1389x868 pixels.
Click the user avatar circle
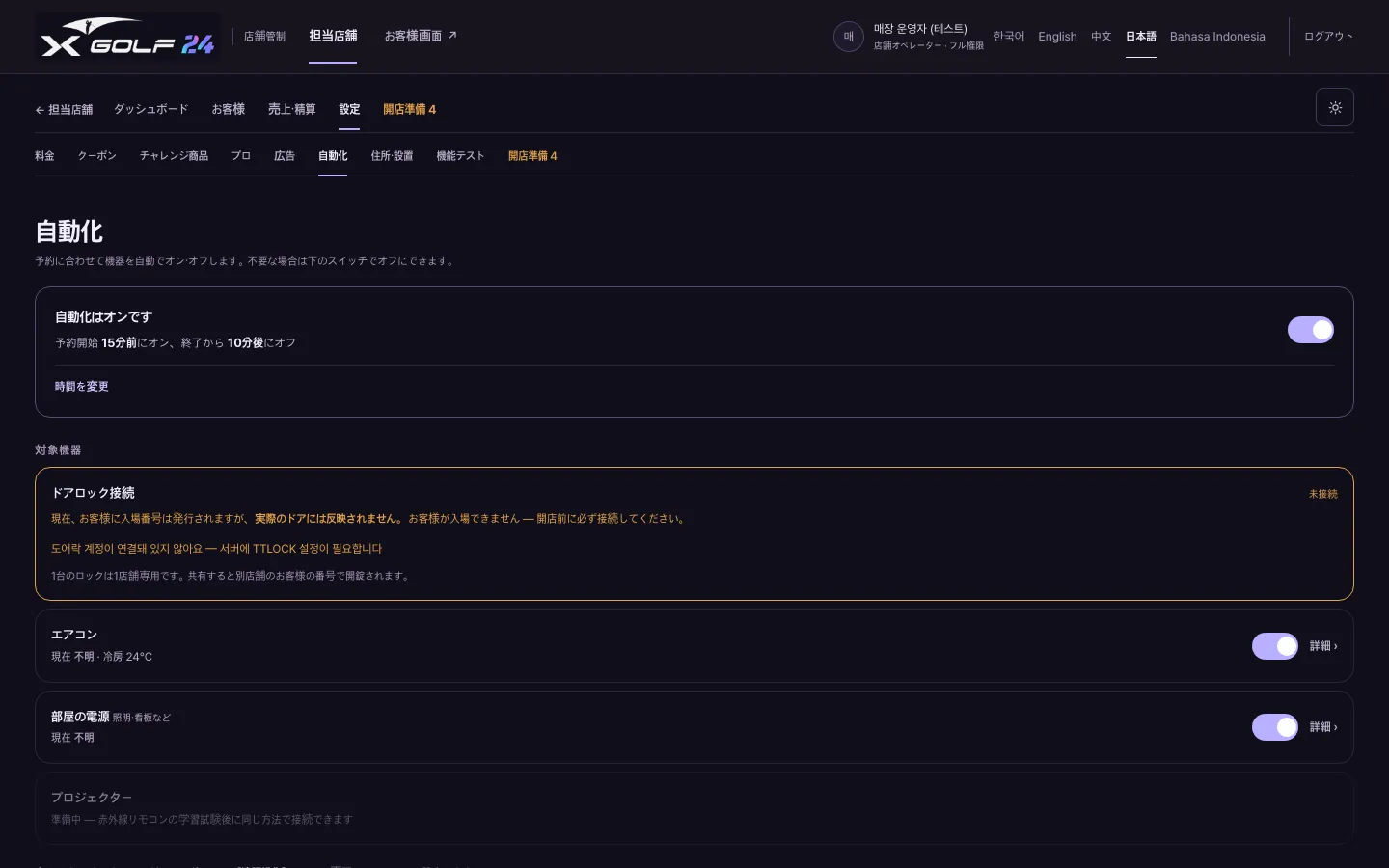[x=849, y=37]
